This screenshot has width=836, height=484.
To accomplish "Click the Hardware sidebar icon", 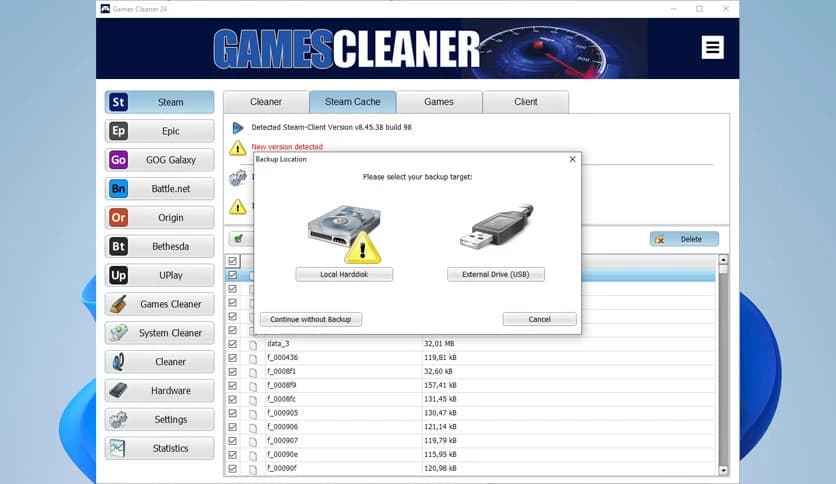I will 118,390.
